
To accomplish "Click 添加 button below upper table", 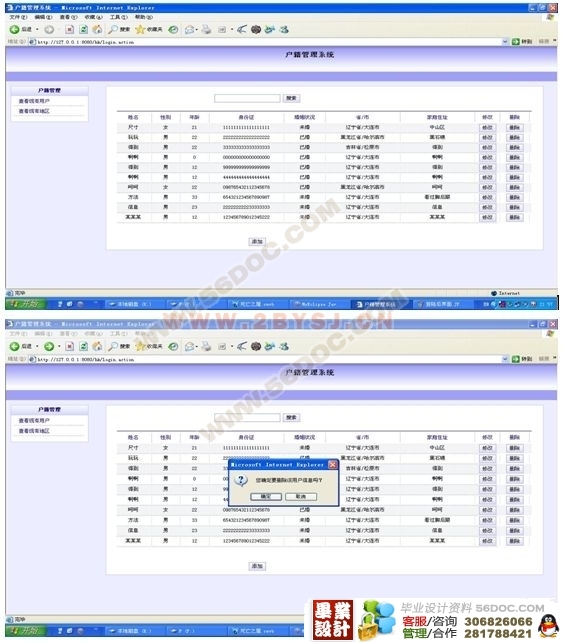I will (x=257, y=242).
